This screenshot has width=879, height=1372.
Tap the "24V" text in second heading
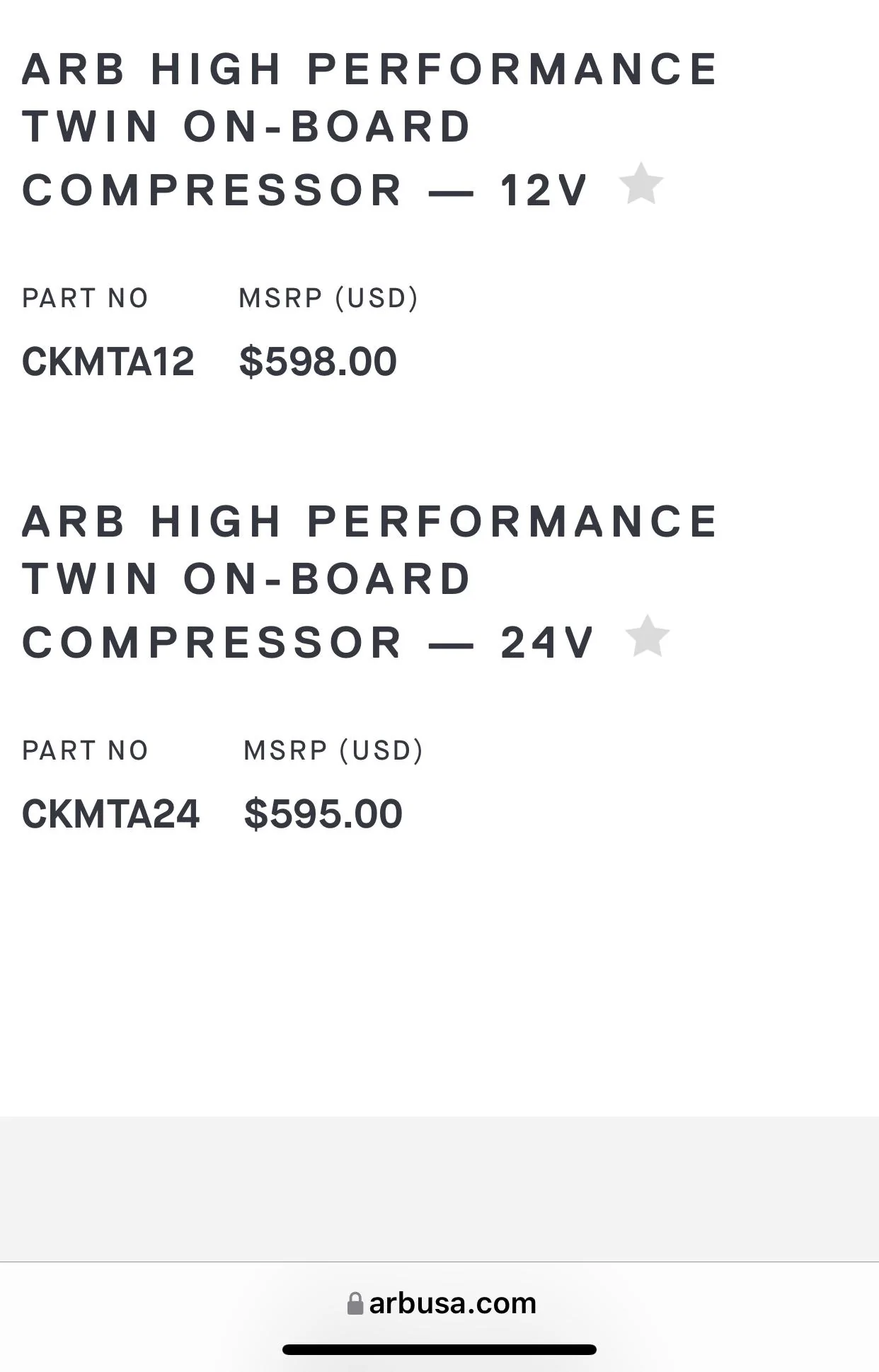547,644
